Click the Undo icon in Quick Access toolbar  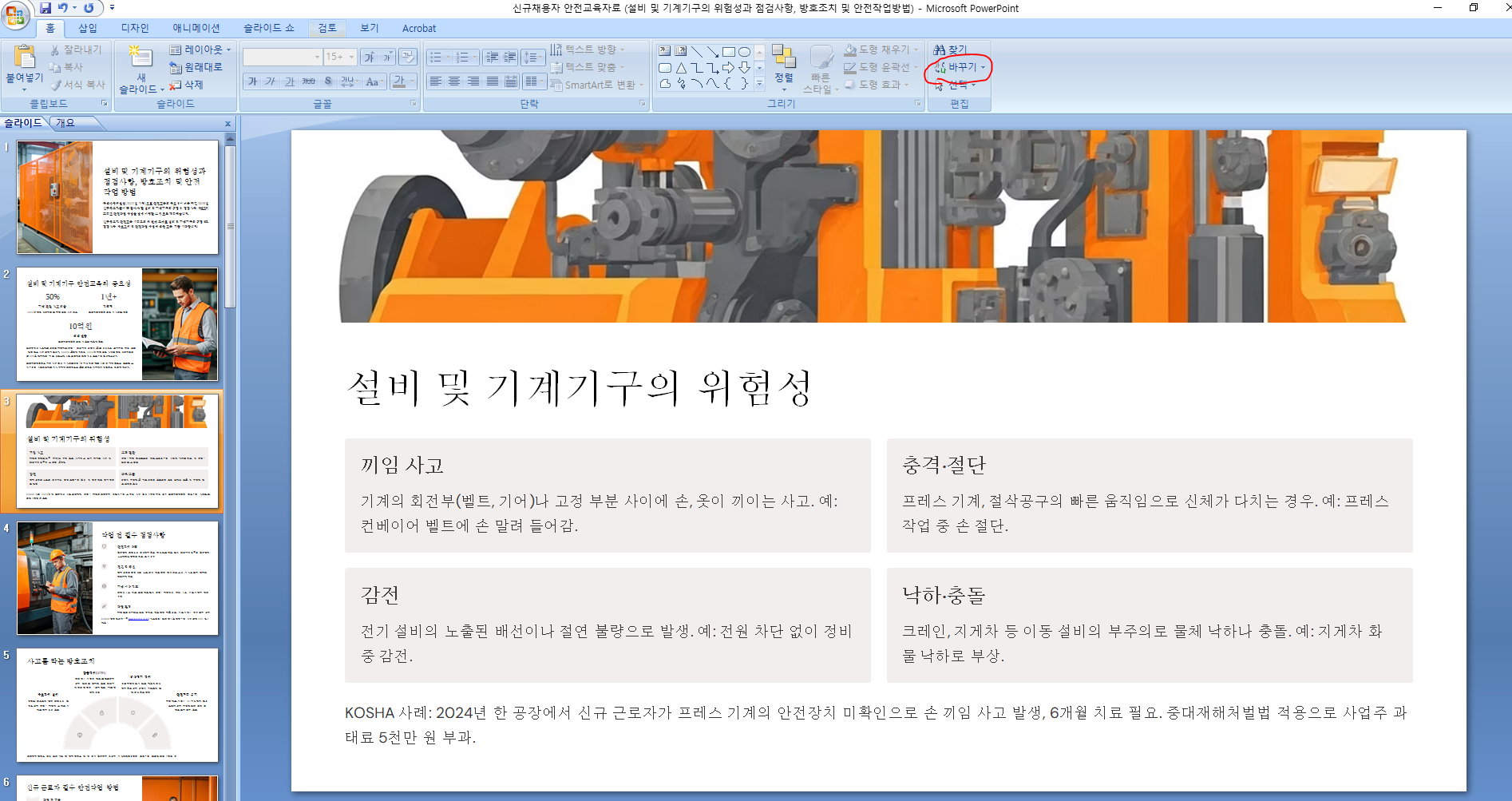coord(63,8)
